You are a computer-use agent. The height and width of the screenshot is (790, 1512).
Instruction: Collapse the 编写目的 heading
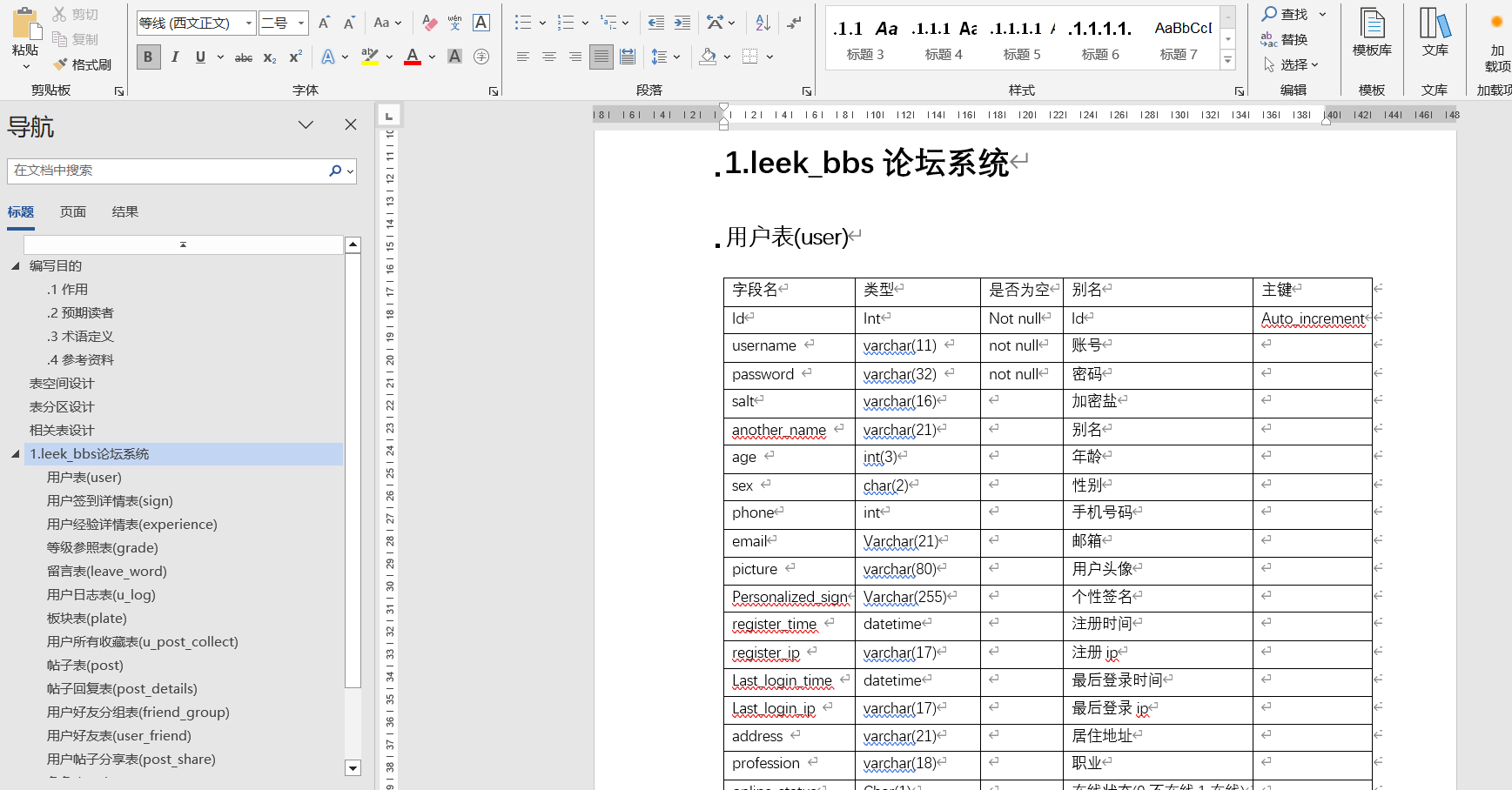coord(15,266)
